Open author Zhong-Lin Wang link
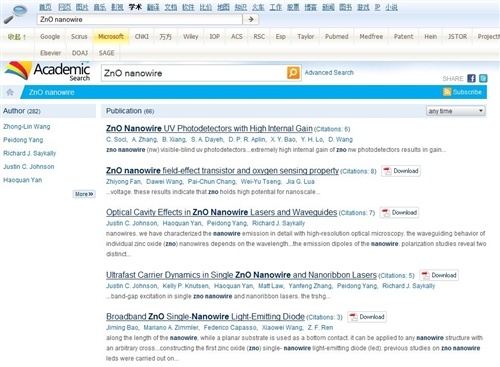The height and width of the screenshot is (367, 500). point(27,127)
